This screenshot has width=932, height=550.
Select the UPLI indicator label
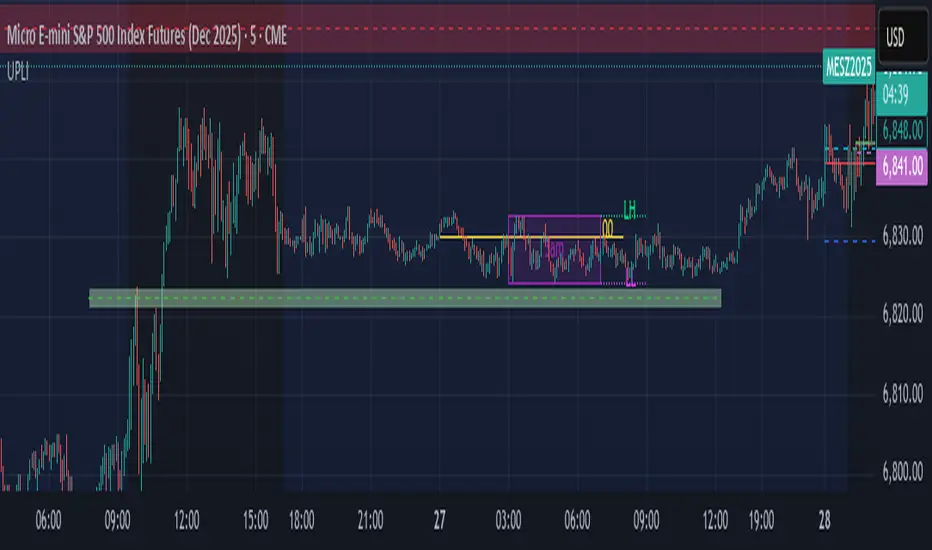pyautogui.click(x=18, y=72)
